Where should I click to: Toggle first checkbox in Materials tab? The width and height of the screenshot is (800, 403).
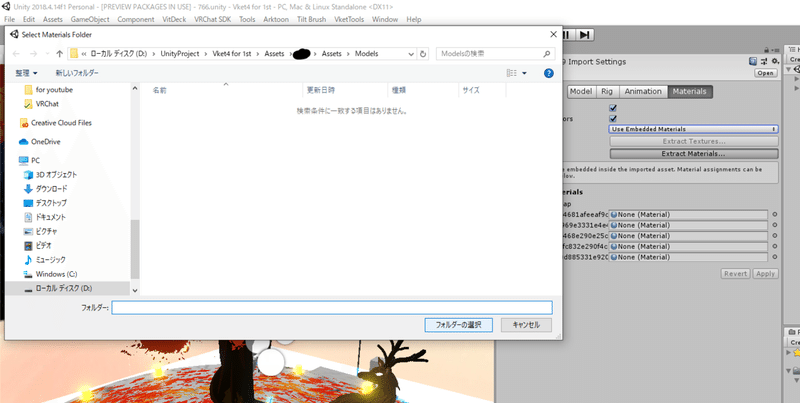click(613, 108)
